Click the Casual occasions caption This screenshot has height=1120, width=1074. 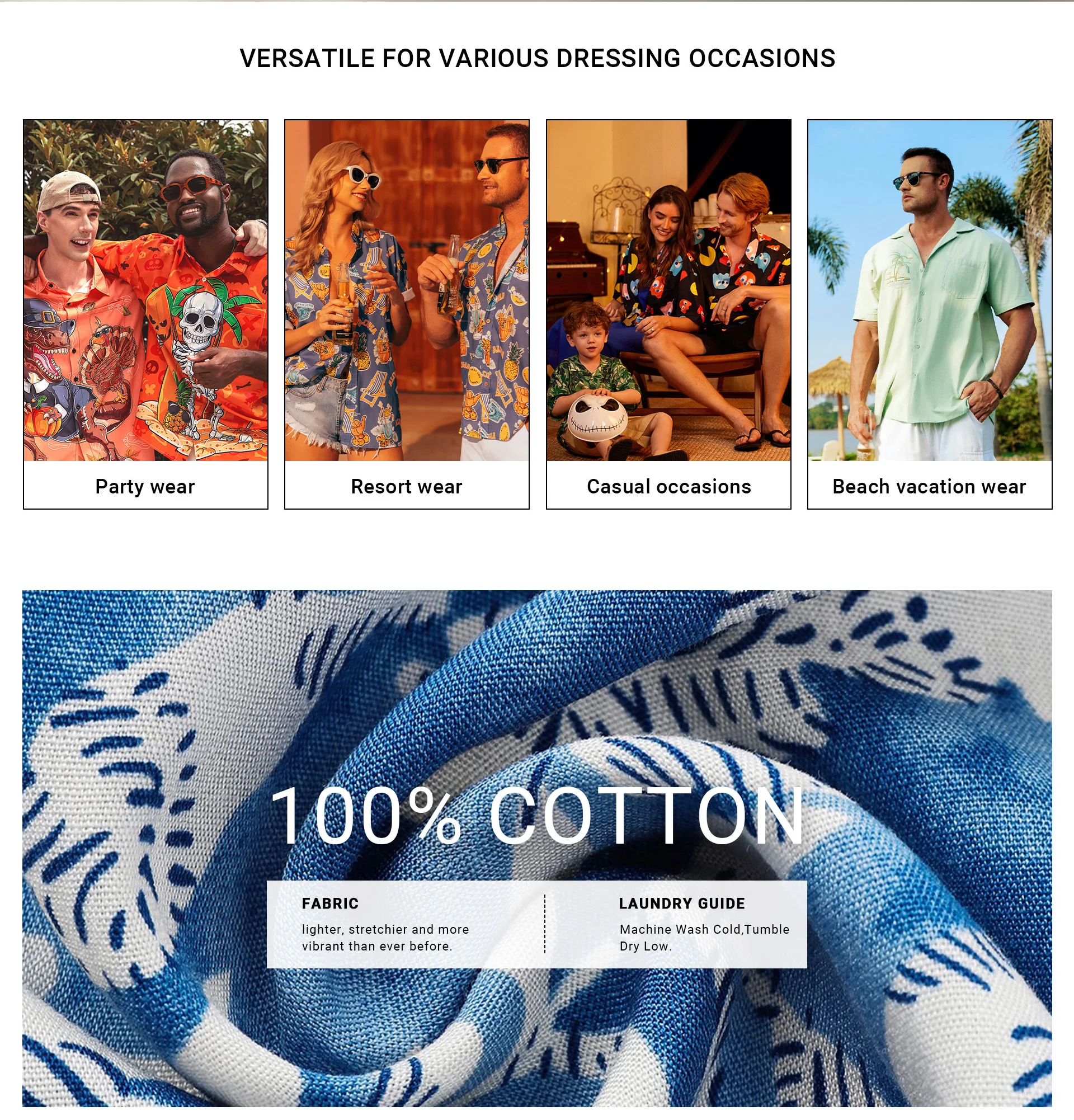pyautogui.click(x=669, y=486)
